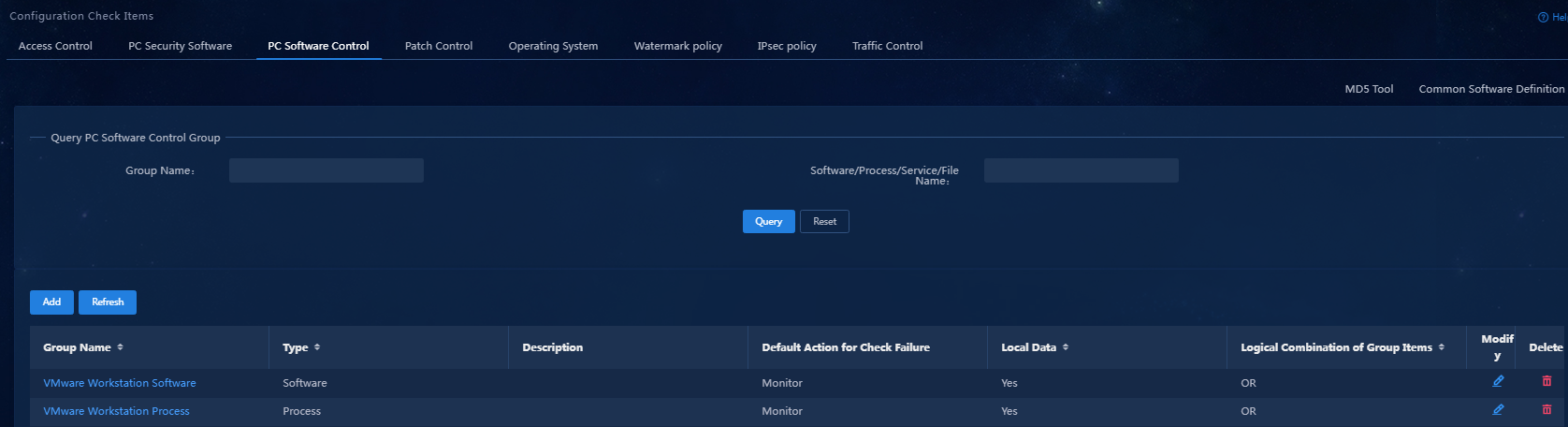Click 'Yes' in the VMware Workstation Process row

[x=1009, y=411]
